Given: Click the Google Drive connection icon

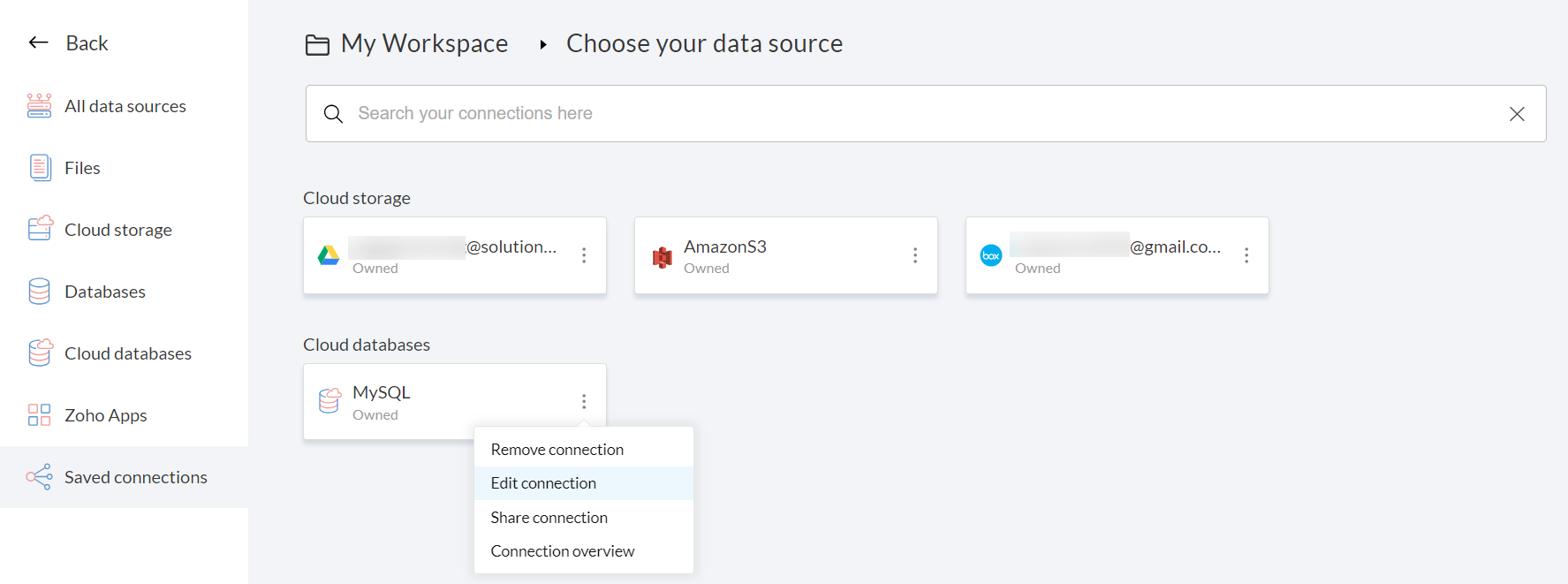Looking at the screenshot, I should pos(329,255).
